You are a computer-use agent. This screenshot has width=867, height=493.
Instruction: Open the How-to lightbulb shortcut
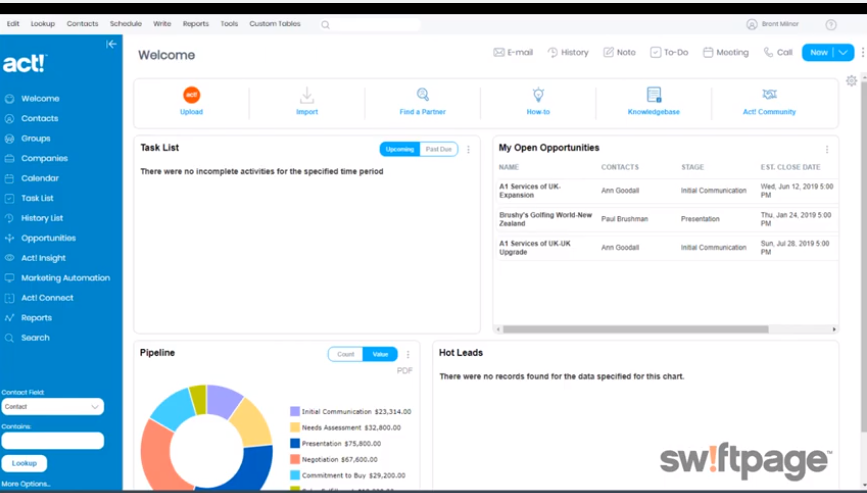click(538, 101)
